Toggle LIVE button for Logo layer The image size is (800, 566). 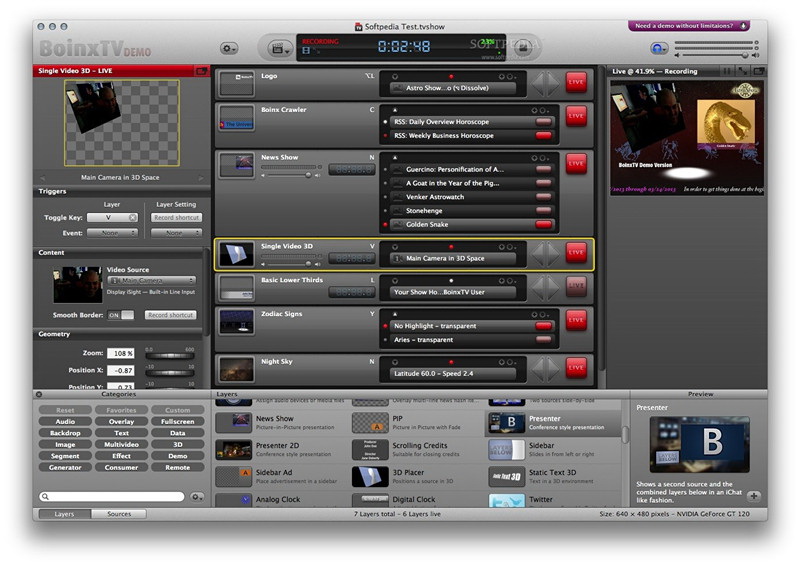point(576,82)
